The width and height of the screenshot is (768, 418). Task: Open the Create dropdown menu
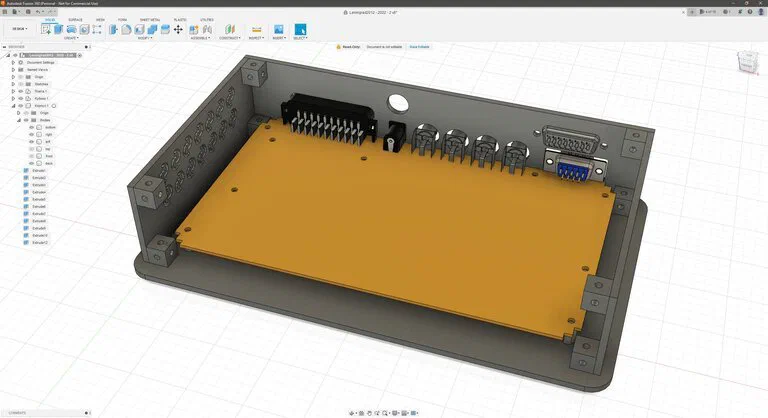coord(71,38)
